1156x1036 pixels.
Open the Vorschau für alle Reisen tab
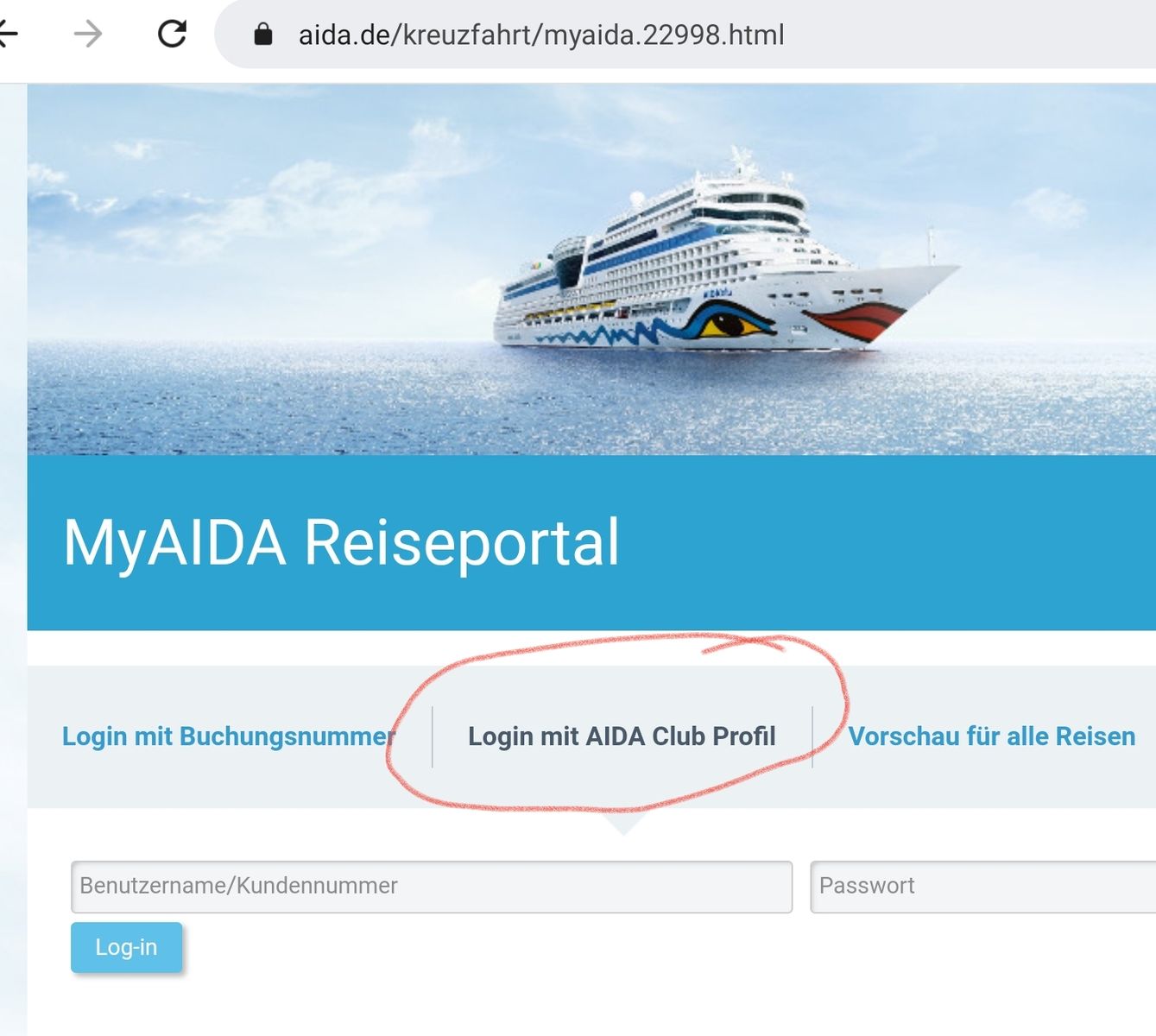point(991,736)
